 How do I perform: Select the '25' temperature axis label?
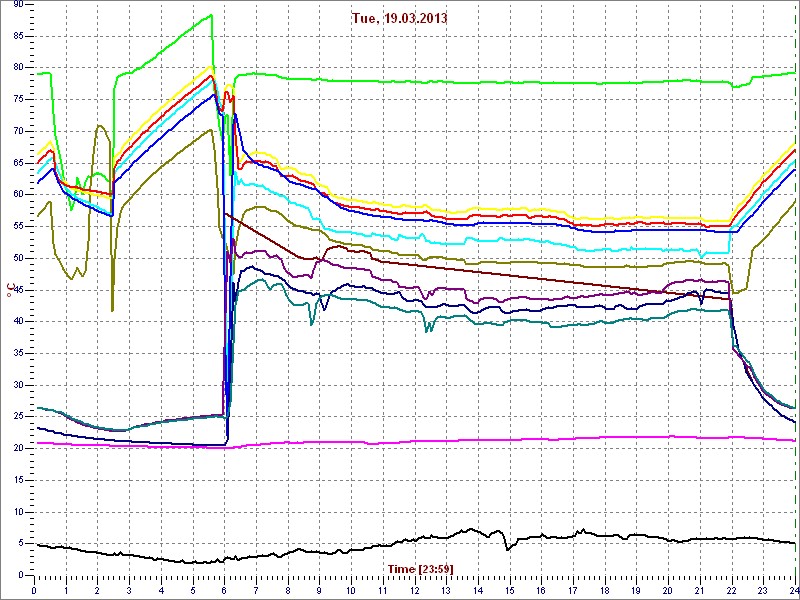(x=17, y=417)
